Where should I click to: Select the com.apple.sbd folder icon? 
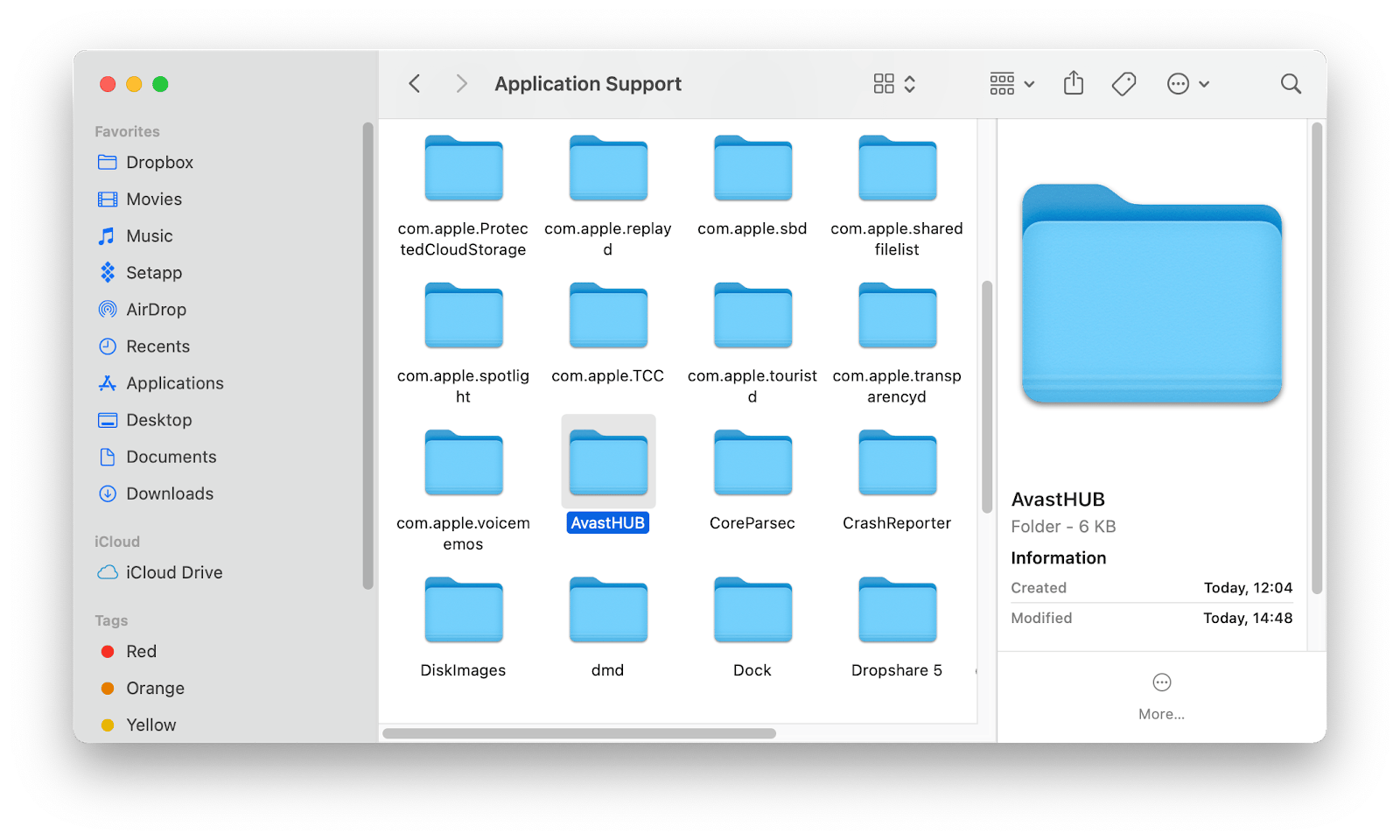pyautogui.click(x=752, y=168)
